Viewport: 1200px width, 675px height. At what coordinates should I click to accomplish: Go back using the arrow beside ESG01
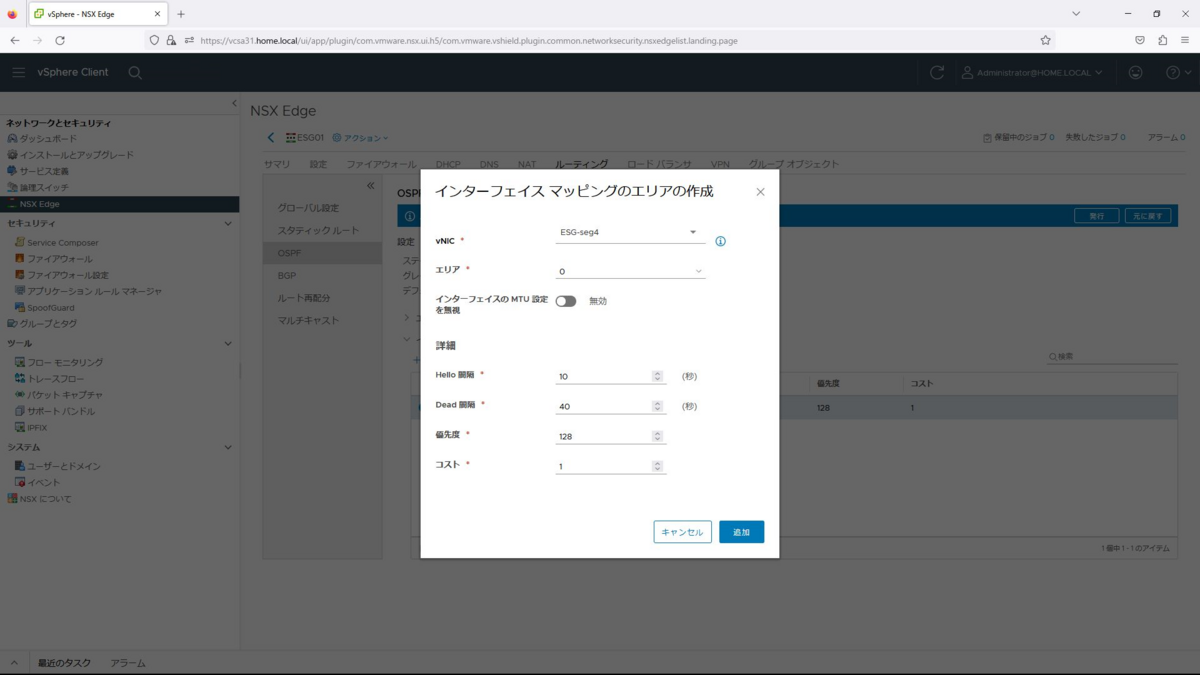pos(270,138)
